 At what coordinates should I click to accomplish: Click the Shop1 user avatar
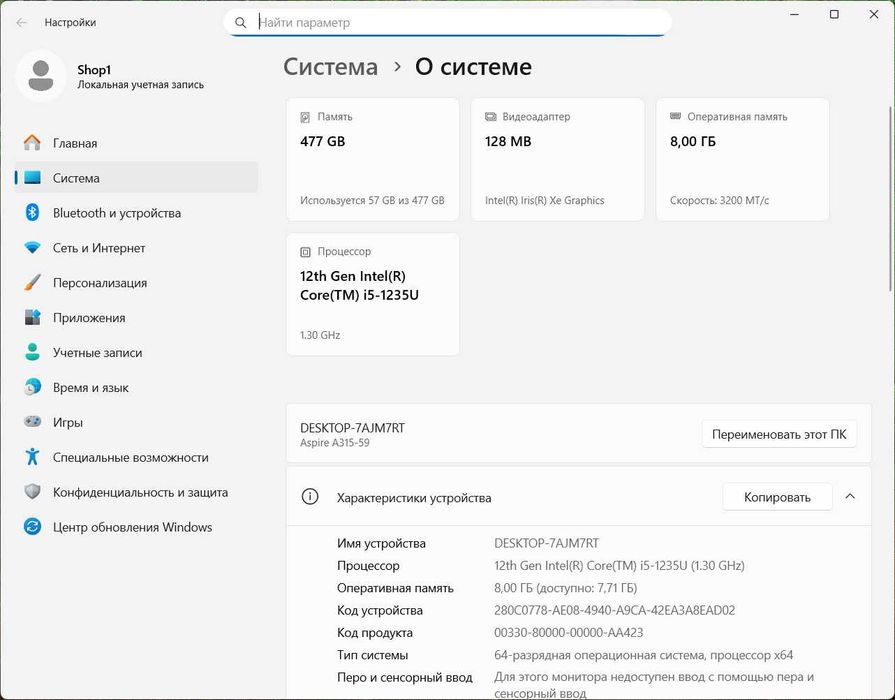41,77
